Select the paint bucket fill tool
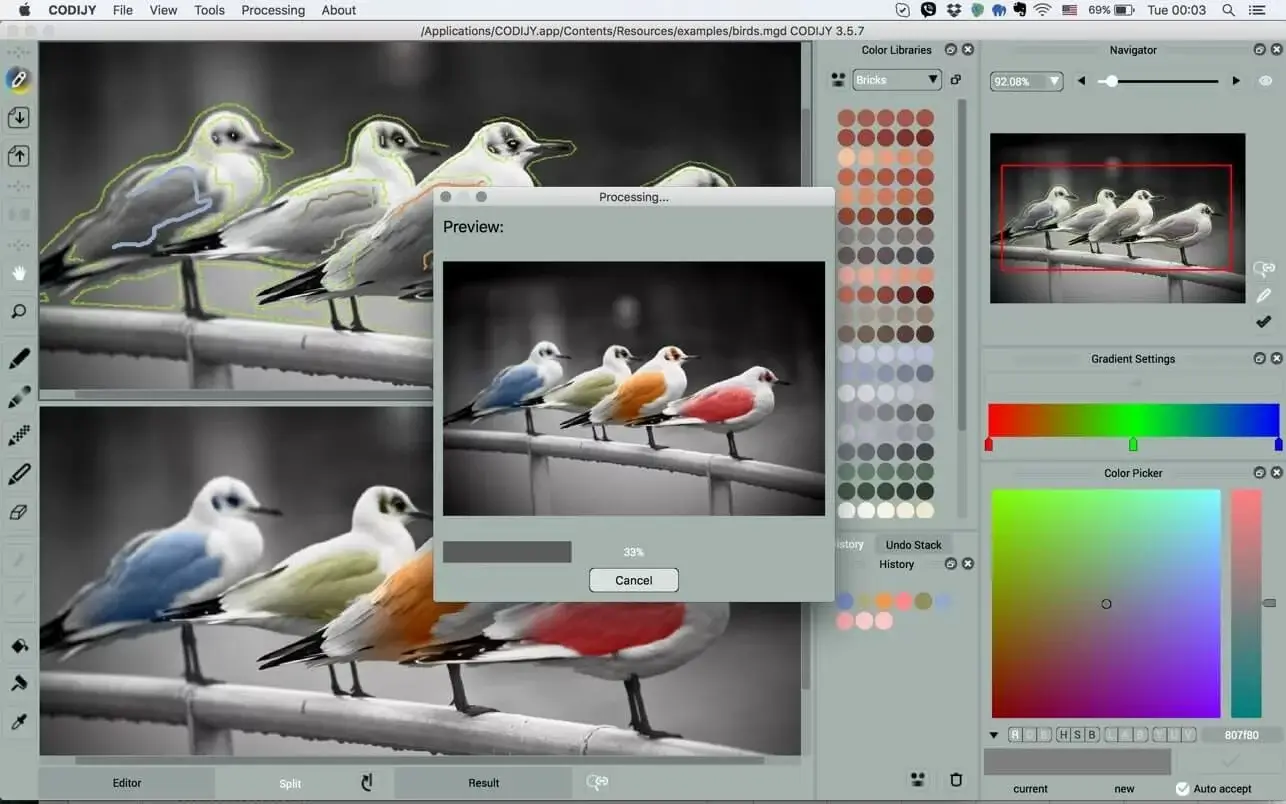 point(18,646)
